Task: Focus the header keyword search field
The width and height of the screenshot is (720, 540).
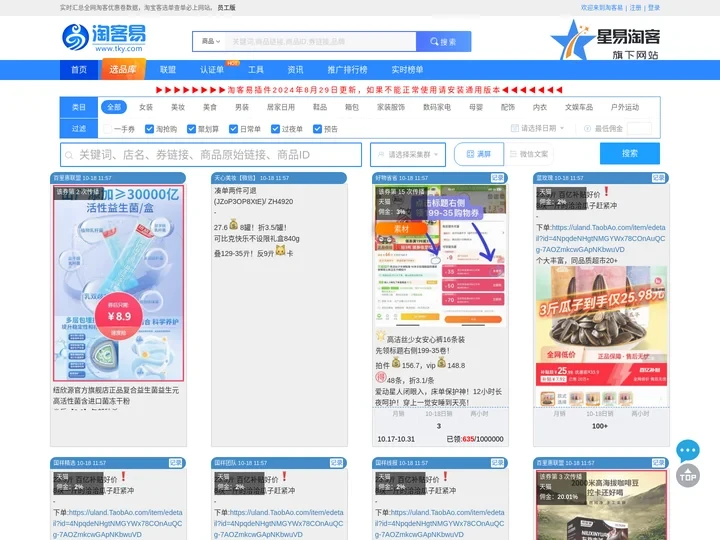Action: coord(321,42)
